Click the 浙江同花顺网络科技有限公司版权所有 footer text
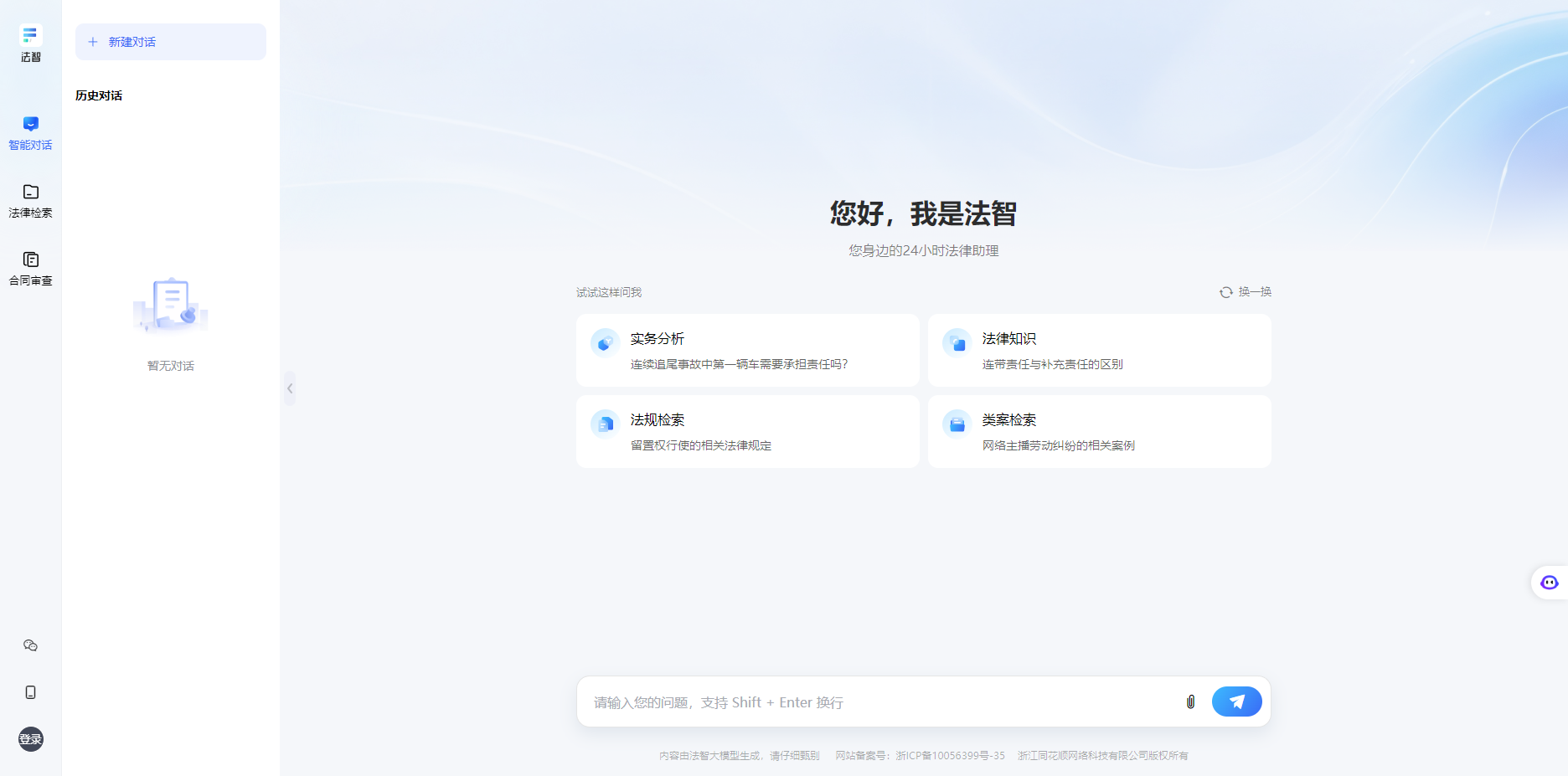Screen dimensions: 1568x776 (1103, 756)
